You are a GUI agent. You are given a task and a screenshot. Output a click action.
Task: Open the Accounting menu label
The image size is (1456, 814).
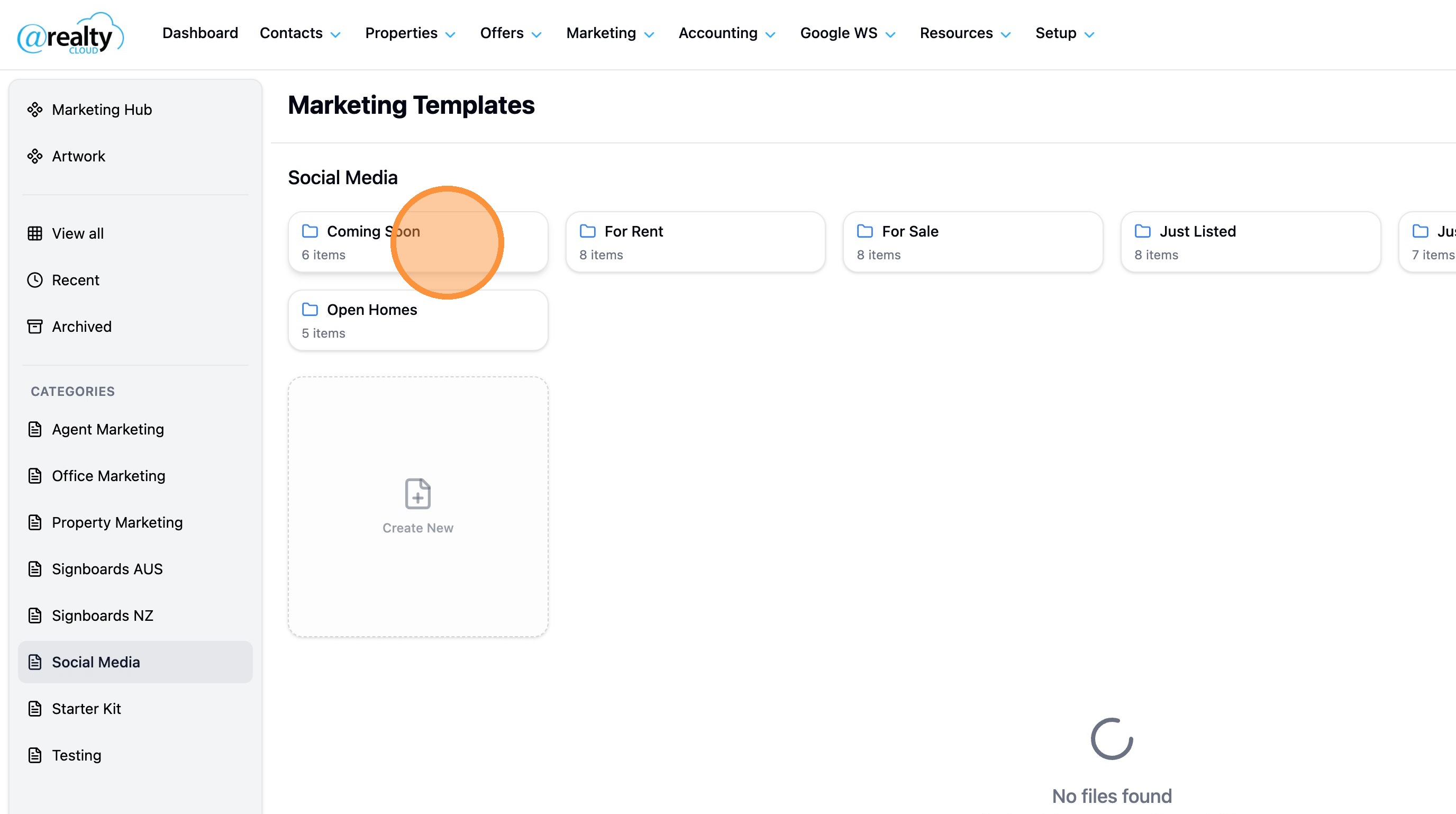[x=718, y=33]
